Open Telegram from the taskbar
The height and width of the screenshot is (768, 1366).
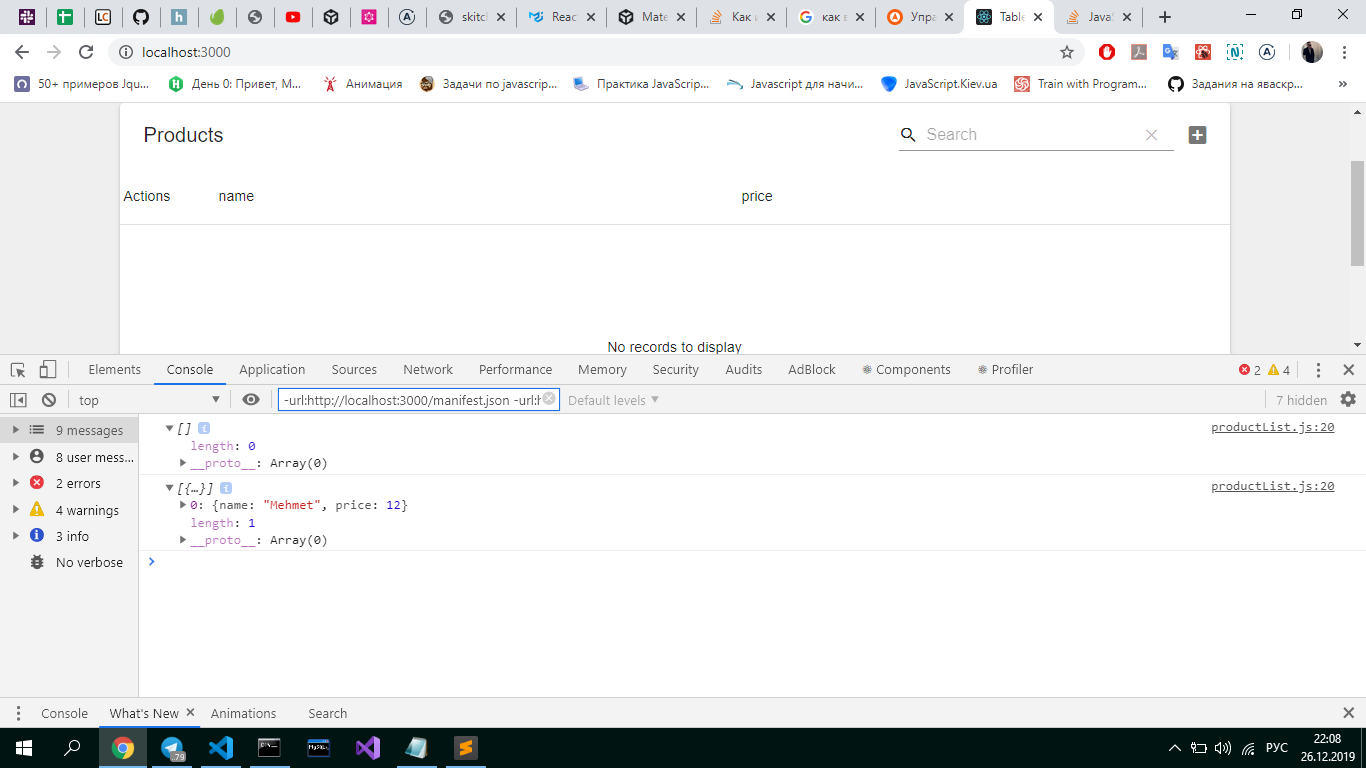point(172,748)
